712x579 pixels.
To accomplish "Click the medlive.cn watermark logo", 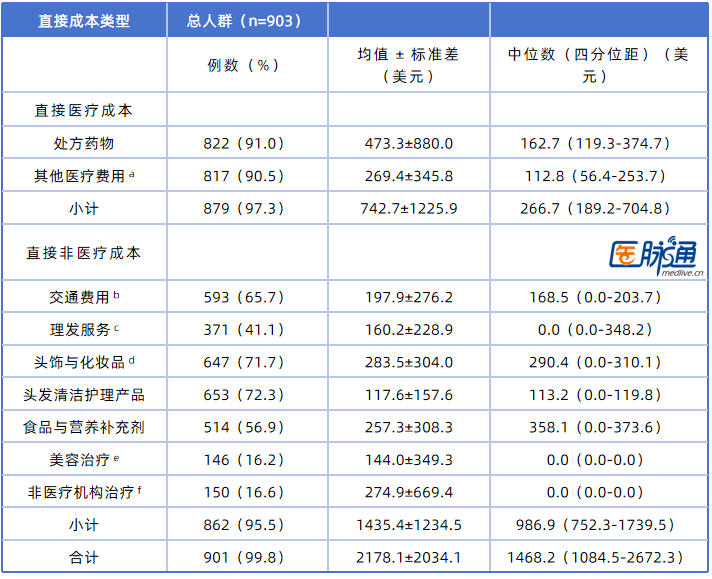I will pos(652,255).
